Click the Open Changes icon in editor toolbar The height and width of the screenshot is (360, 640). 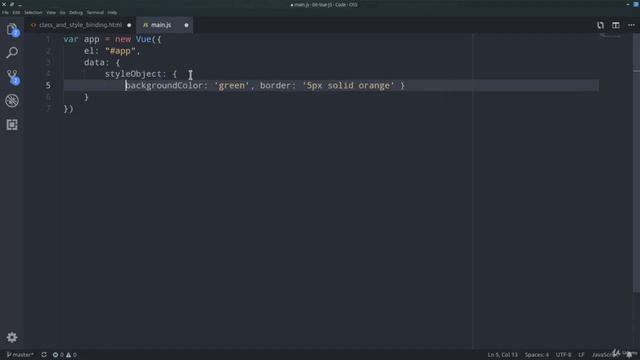[x=600, y=25]
